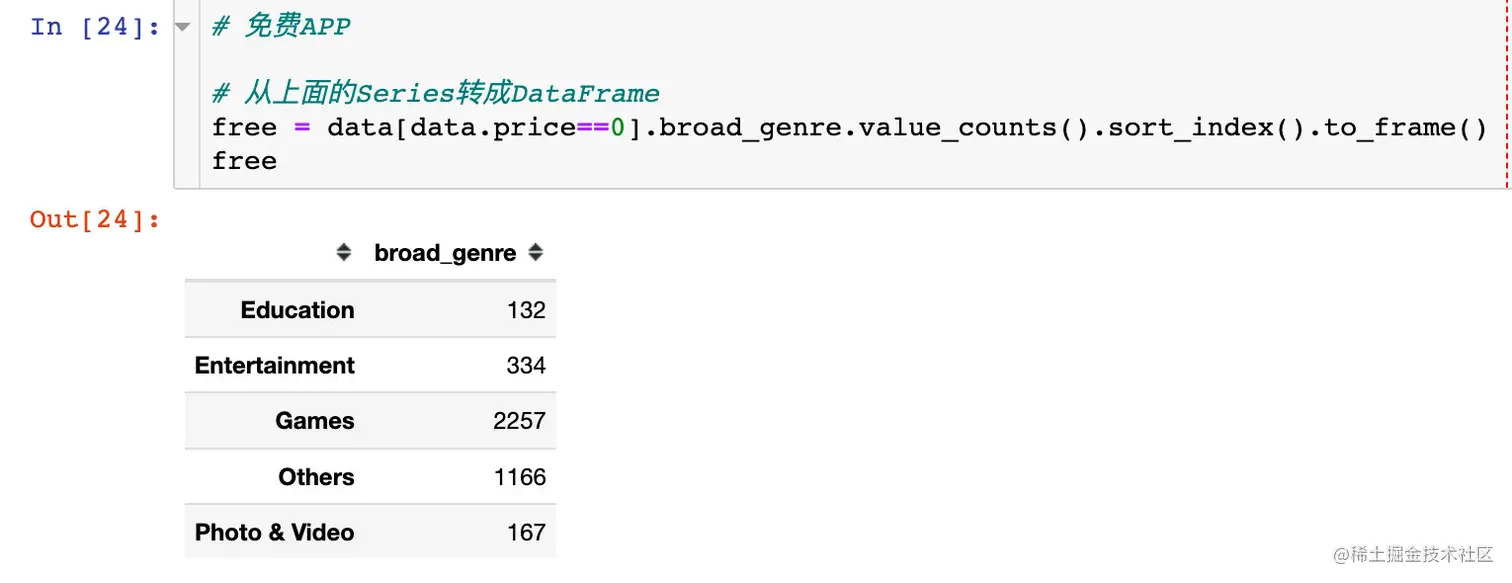The height and width of the screenshot is (583, 1512).
Task: Click the value 1166 in the Others row
Action: 520,477
